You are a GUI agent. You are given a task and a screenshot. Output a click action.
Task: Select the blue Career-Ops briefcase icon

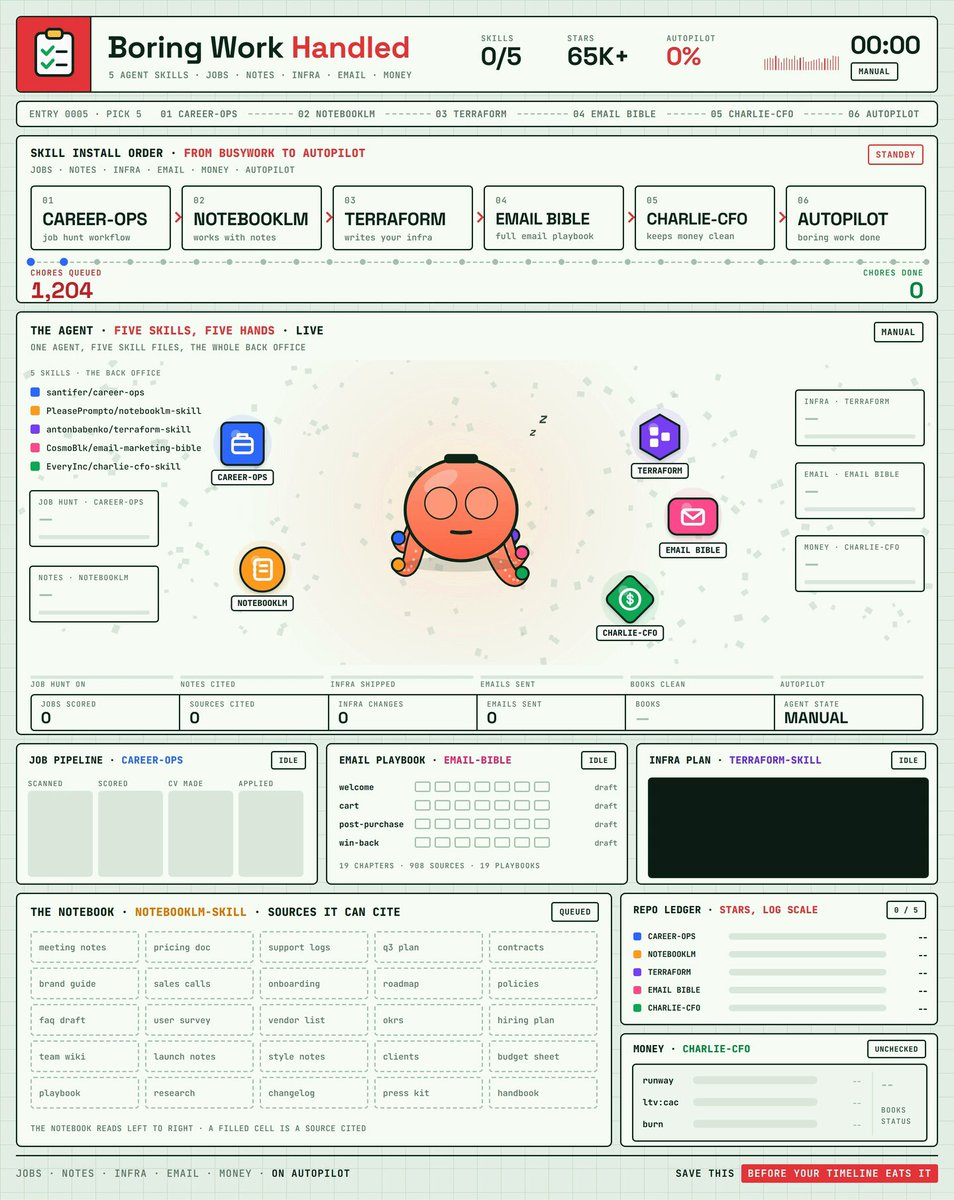tap(242, 444)
